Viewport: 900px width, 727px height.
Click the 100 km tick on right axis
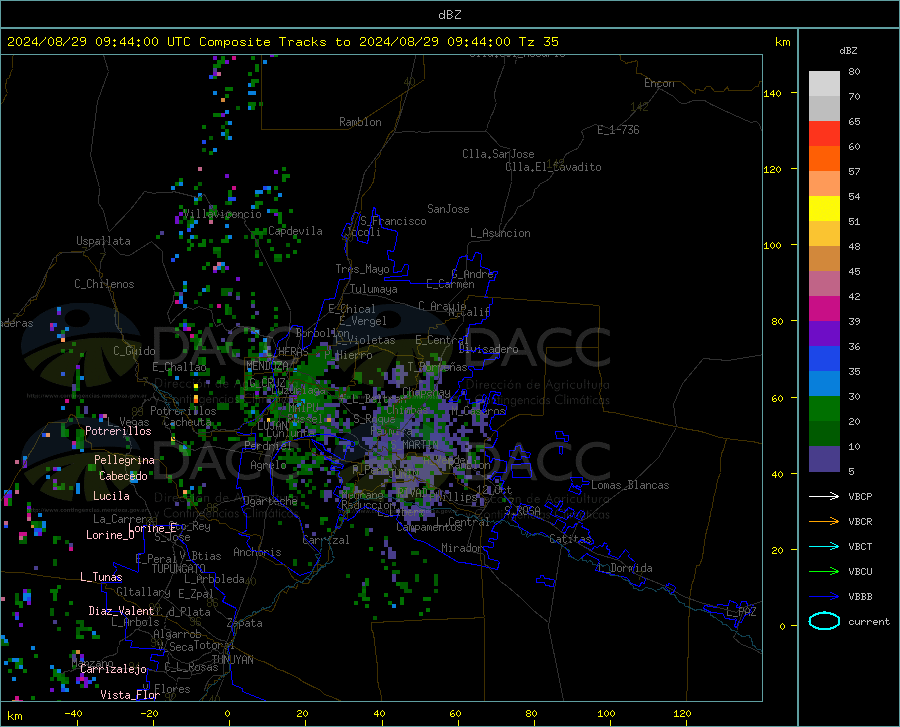coord(773,246)
